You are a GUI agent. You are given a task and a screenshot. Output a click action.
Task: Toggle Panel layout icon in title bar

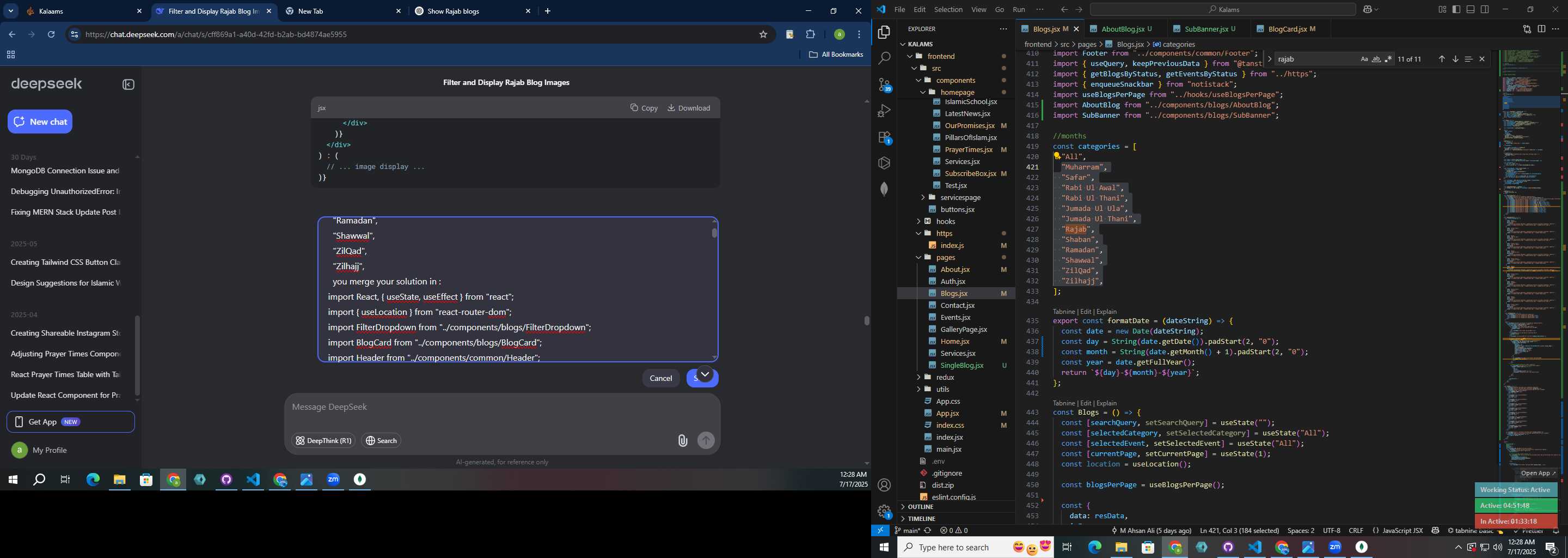(1470, 9)
